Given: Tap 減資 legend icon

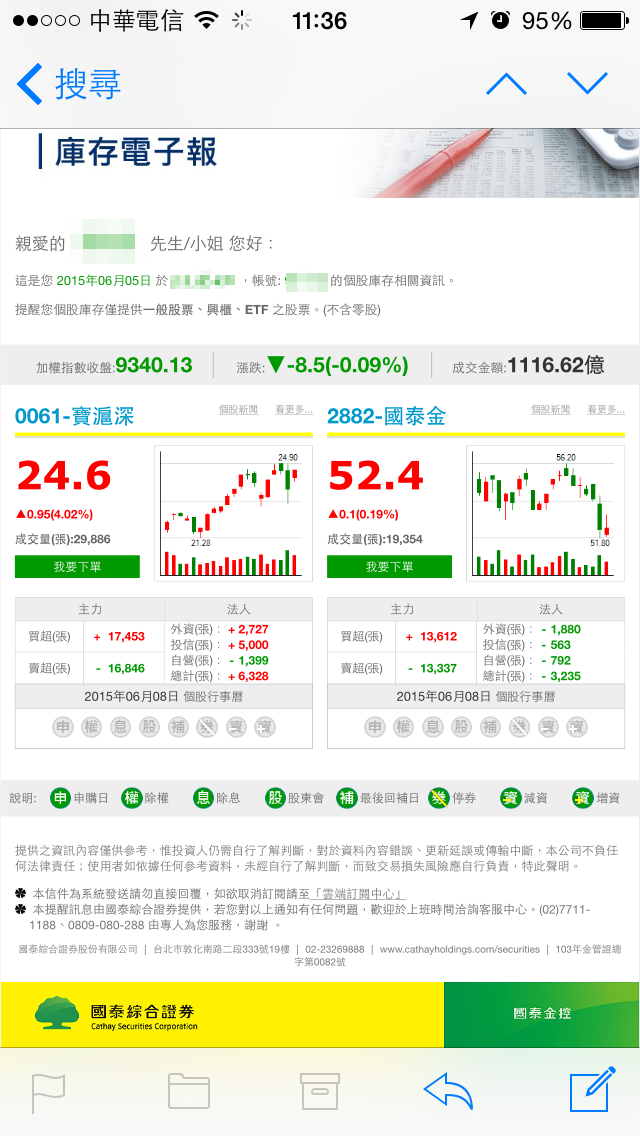Looking at the screenshot, I should click(510, 798).
